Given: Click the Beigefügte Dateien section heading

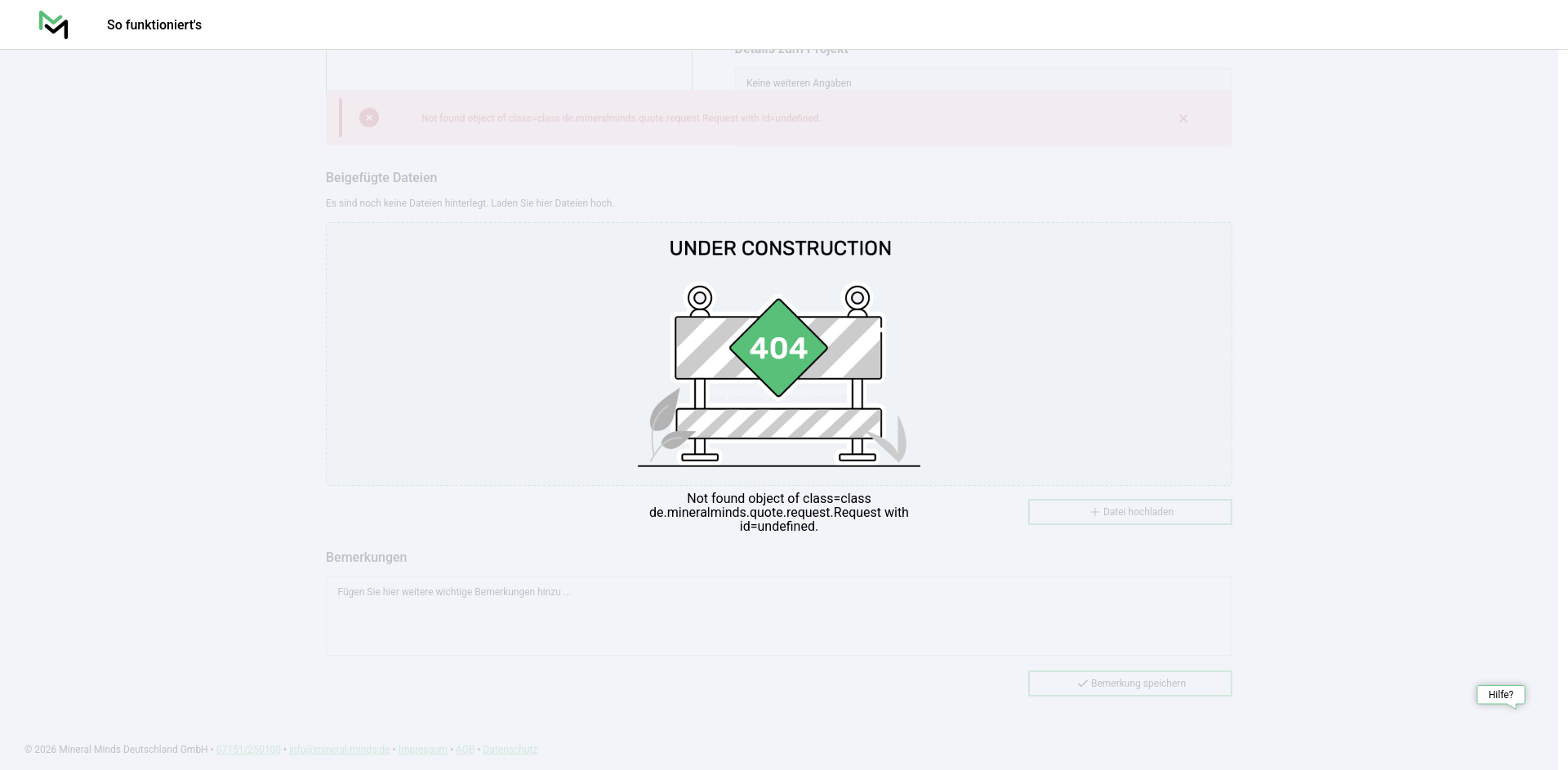Looking at the screenshot, I should [381, 177].
